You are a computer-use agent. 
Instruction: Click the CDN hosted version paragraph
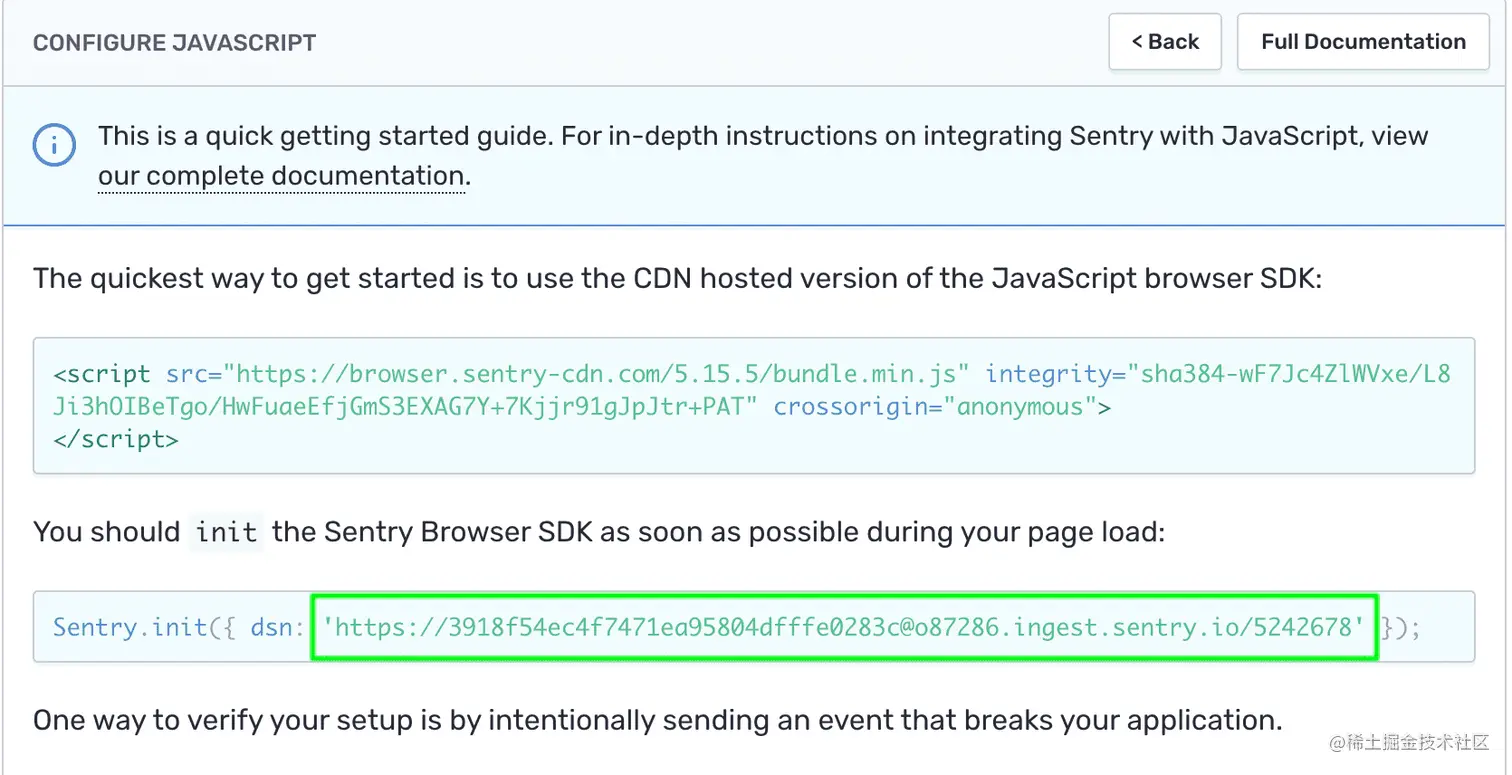677,278
